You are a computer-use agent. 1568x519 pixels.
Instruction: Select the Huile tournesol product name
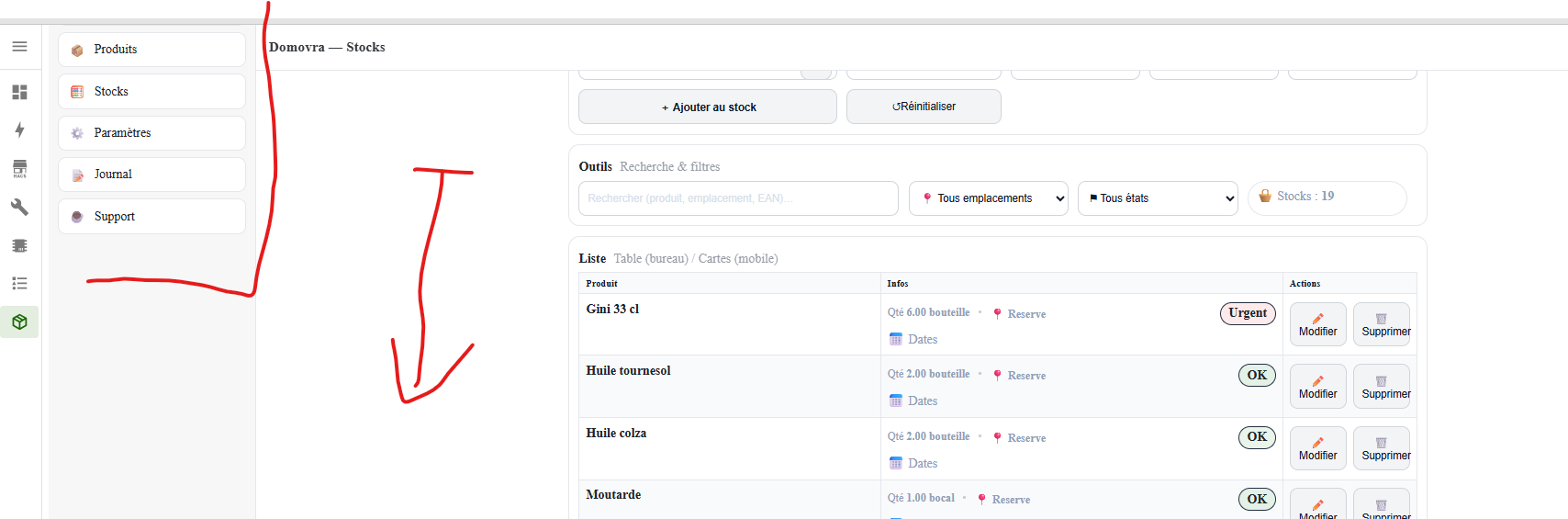pyautogui.click(x=628, y=371)
